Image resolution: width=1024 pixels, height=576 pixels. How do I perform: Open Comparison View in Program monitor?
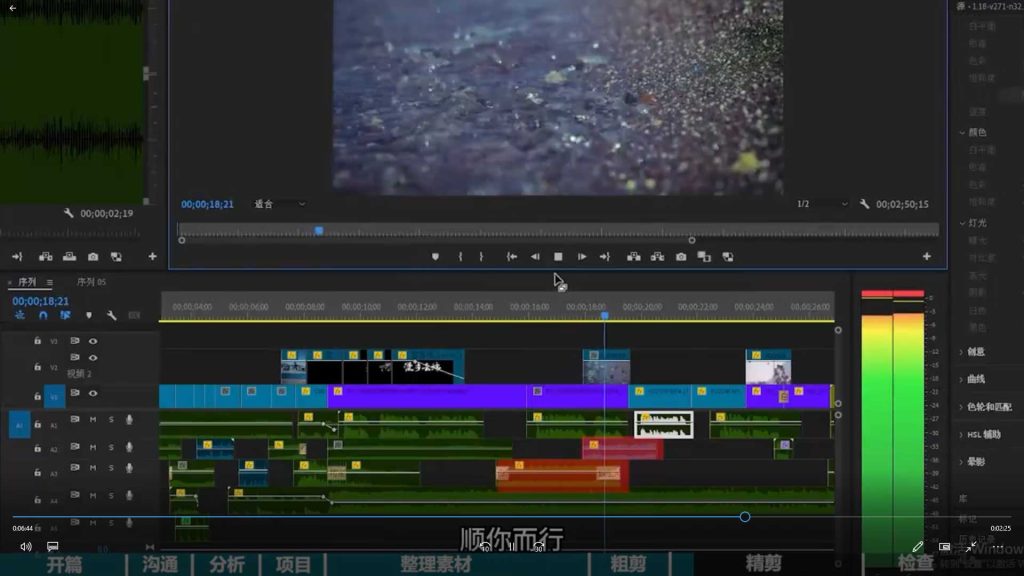[704, 257]
